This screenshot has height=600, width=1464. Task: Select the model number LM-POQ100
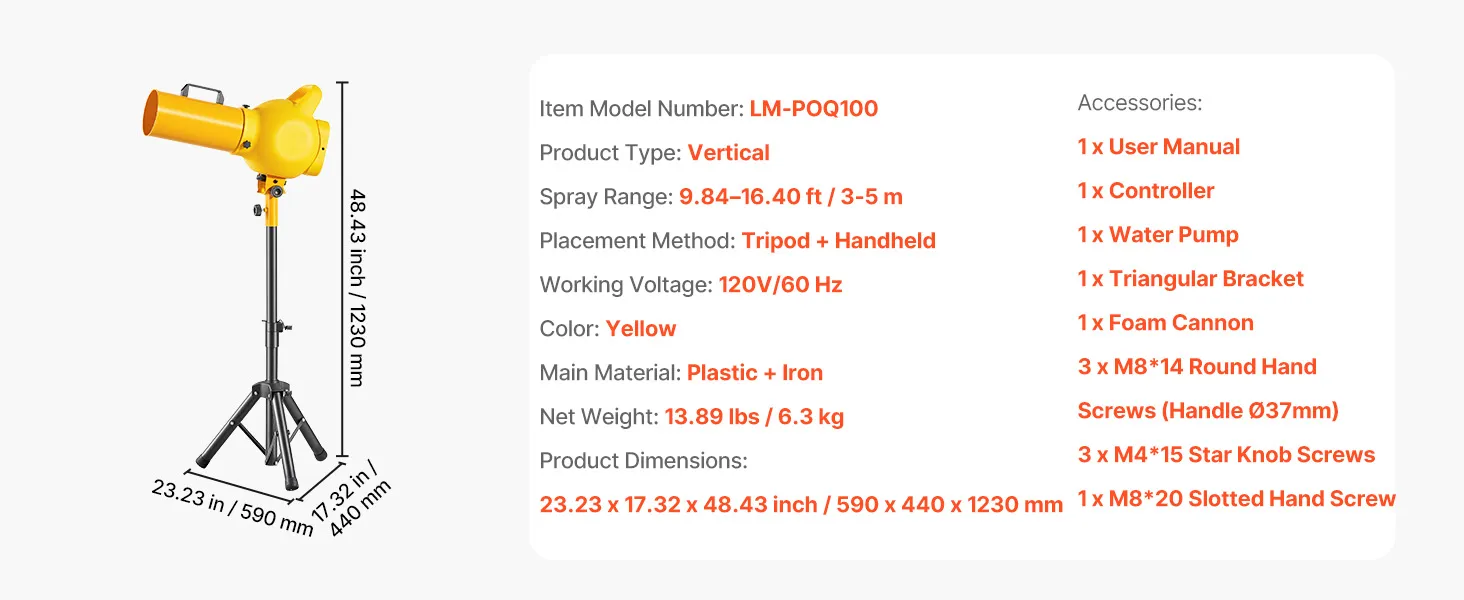[813, 109]
